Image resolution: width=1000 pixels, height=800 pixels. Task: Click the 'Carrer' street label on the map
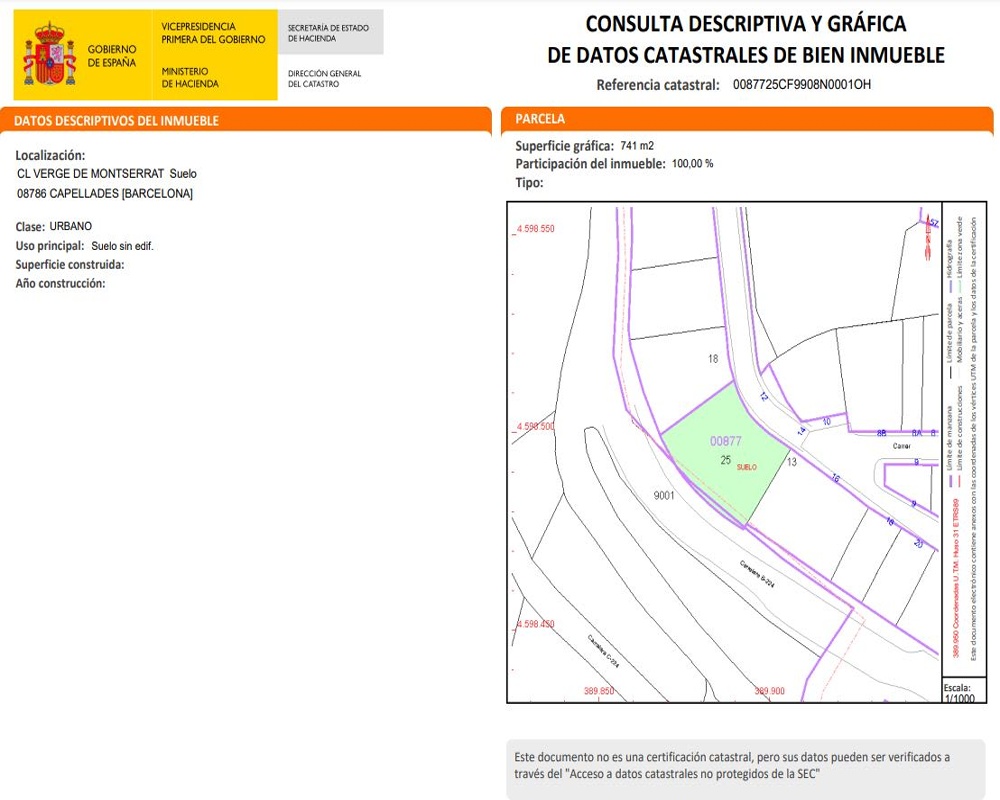902,447
